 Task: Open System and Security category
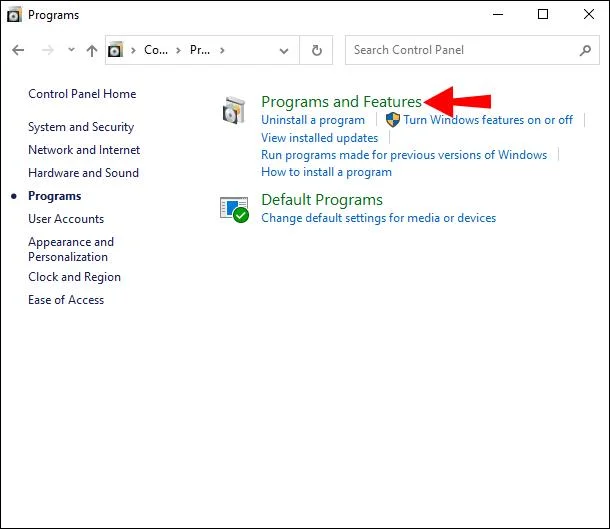coord(81,127)
